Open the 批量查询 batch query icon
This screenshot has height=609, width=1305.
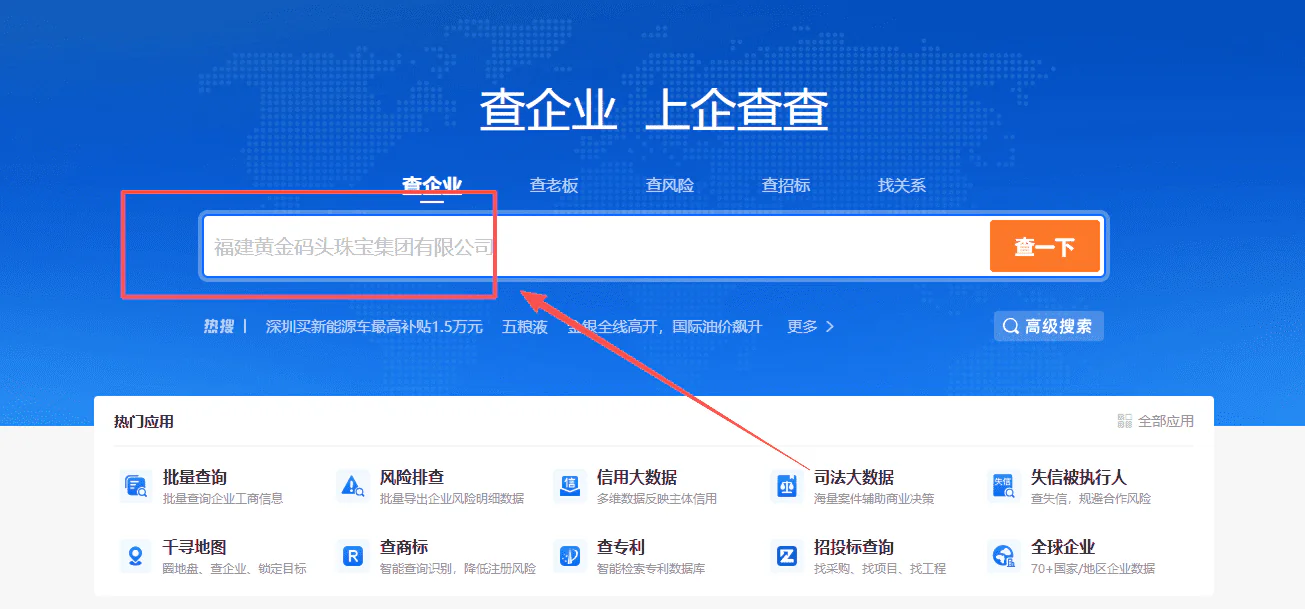[135, 486]
